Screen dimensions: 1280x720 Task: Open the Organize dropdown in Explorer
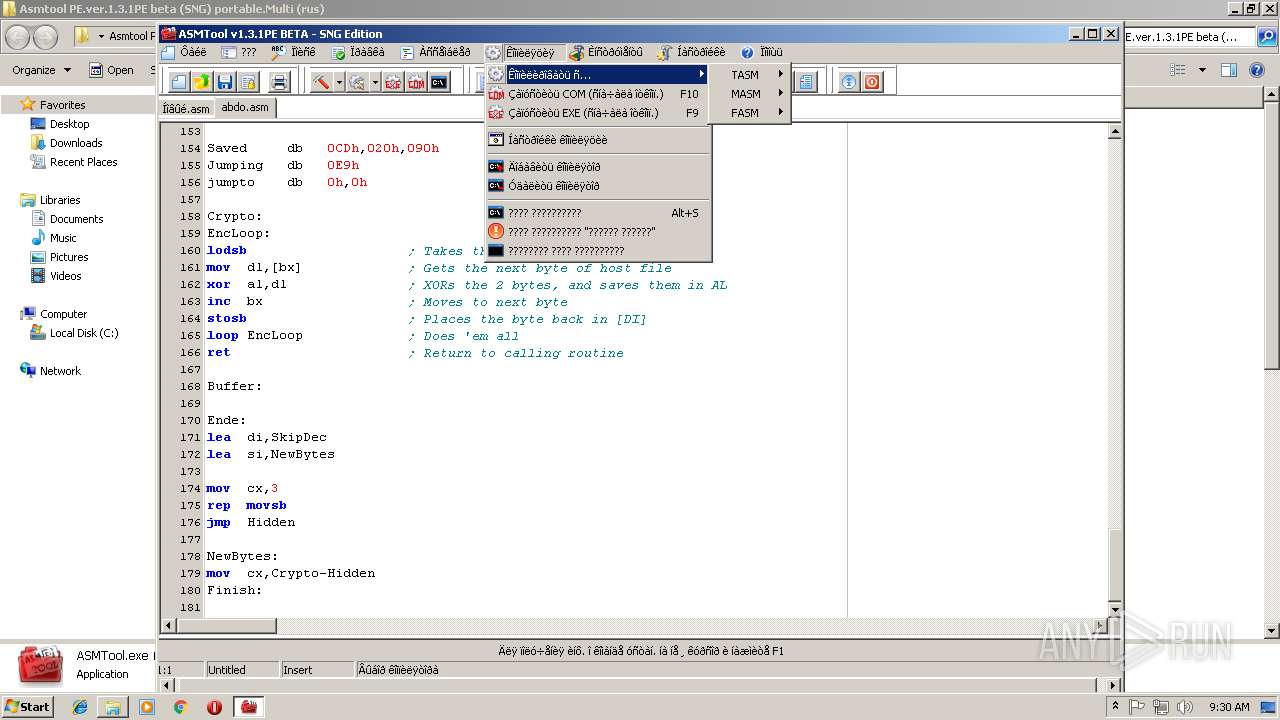(x=41, y=70)
